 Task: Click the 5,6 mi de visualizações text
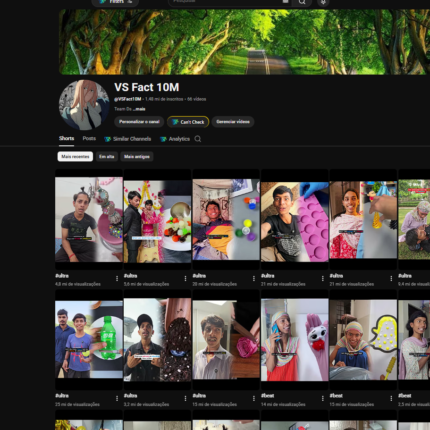click(146, 284)
